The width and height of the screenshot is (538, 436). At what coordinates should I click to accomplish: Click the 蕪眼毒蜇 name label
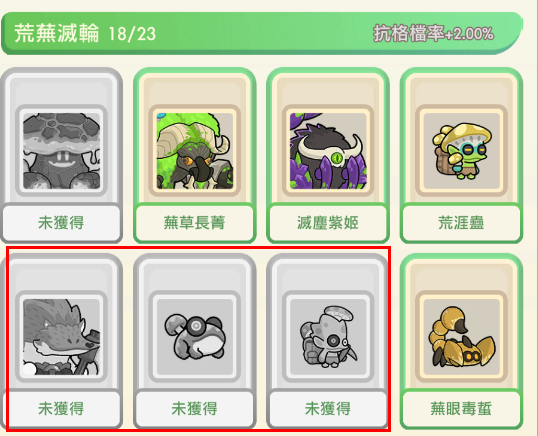(461, 409)
